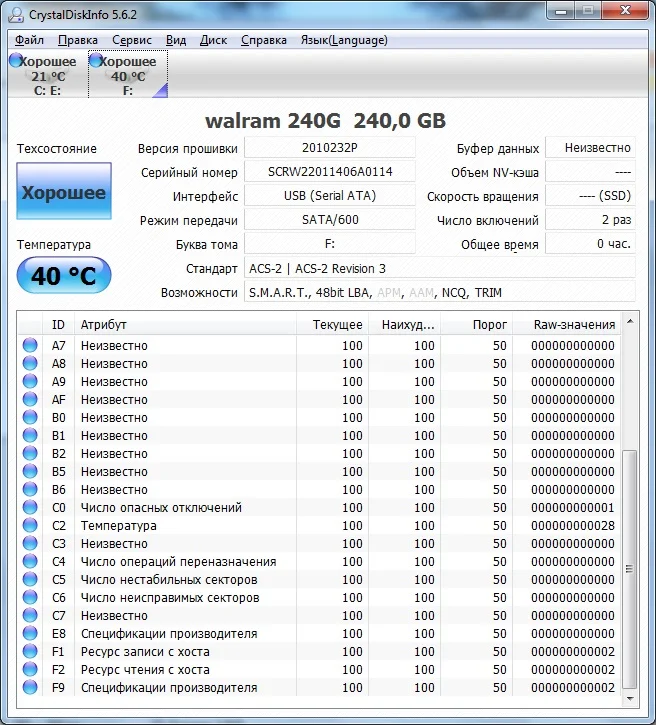The height and width of the screenshot is (725, 656).
Task: Click the Текущее column header
Action: tap(332, 325)
